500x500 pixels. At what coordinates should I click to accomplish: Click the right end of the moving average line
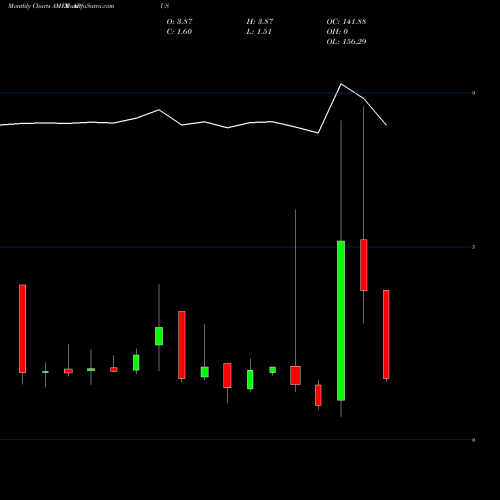point(386,125)
